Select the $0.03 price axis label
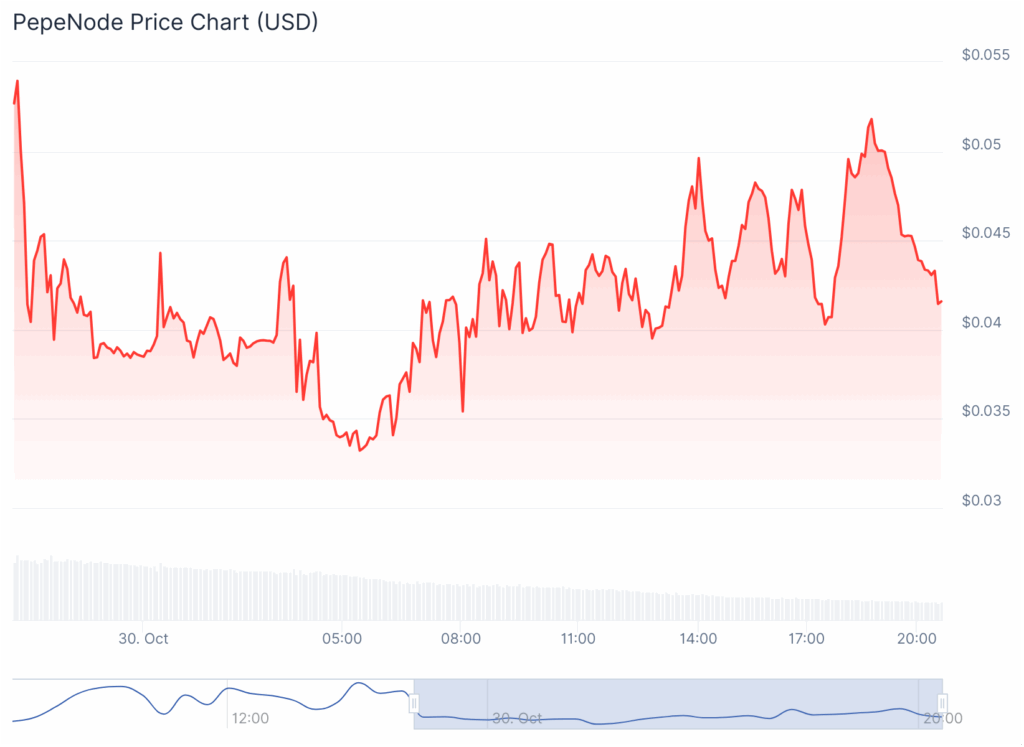This screenshot has height=747, width=1024. [982, 500]
